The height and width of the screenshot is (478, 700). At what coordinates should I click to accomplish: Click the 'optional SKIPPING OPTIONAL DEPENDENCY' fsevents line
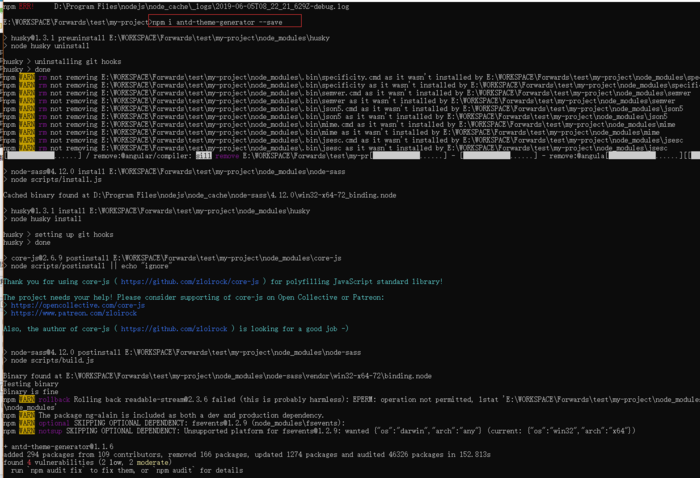click(x=172, y=423)
